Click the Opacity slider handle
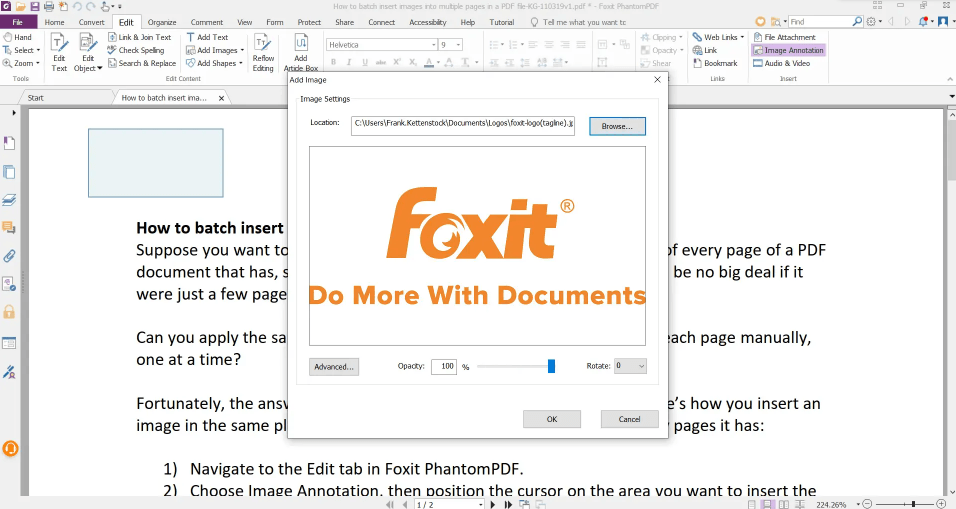The width and height of the screenshot is (956, 509). 551,367
